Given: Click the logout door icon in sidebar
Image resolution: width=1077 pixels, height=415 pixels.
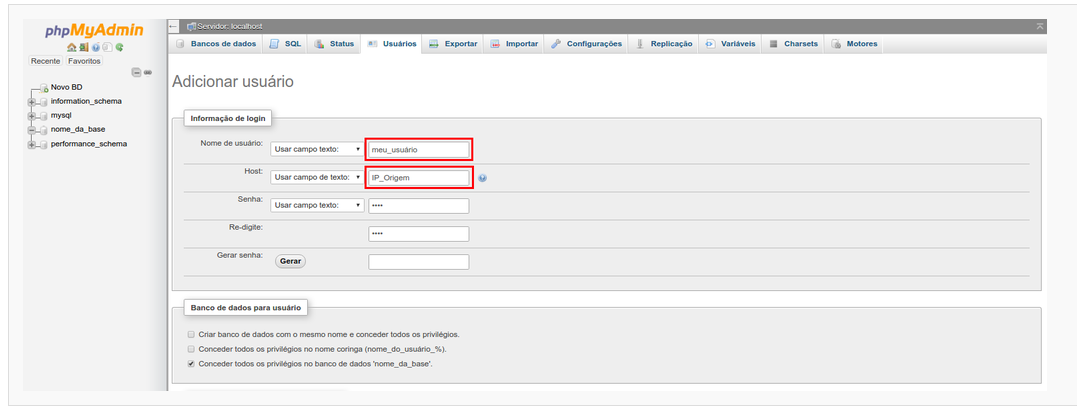Looking at the screenshot, I should 83,47.
